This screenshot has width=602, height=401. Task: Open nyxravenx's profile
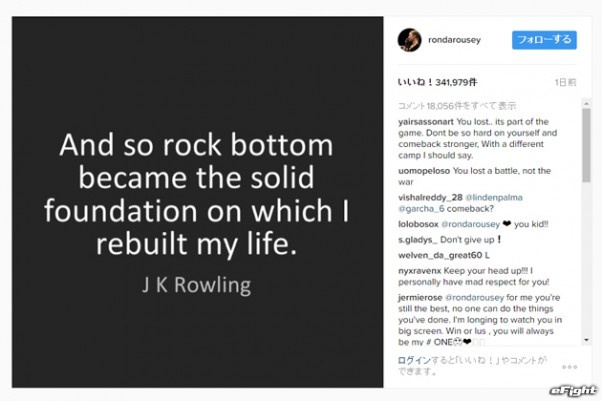pyautogui.click(x=420, y=271)
